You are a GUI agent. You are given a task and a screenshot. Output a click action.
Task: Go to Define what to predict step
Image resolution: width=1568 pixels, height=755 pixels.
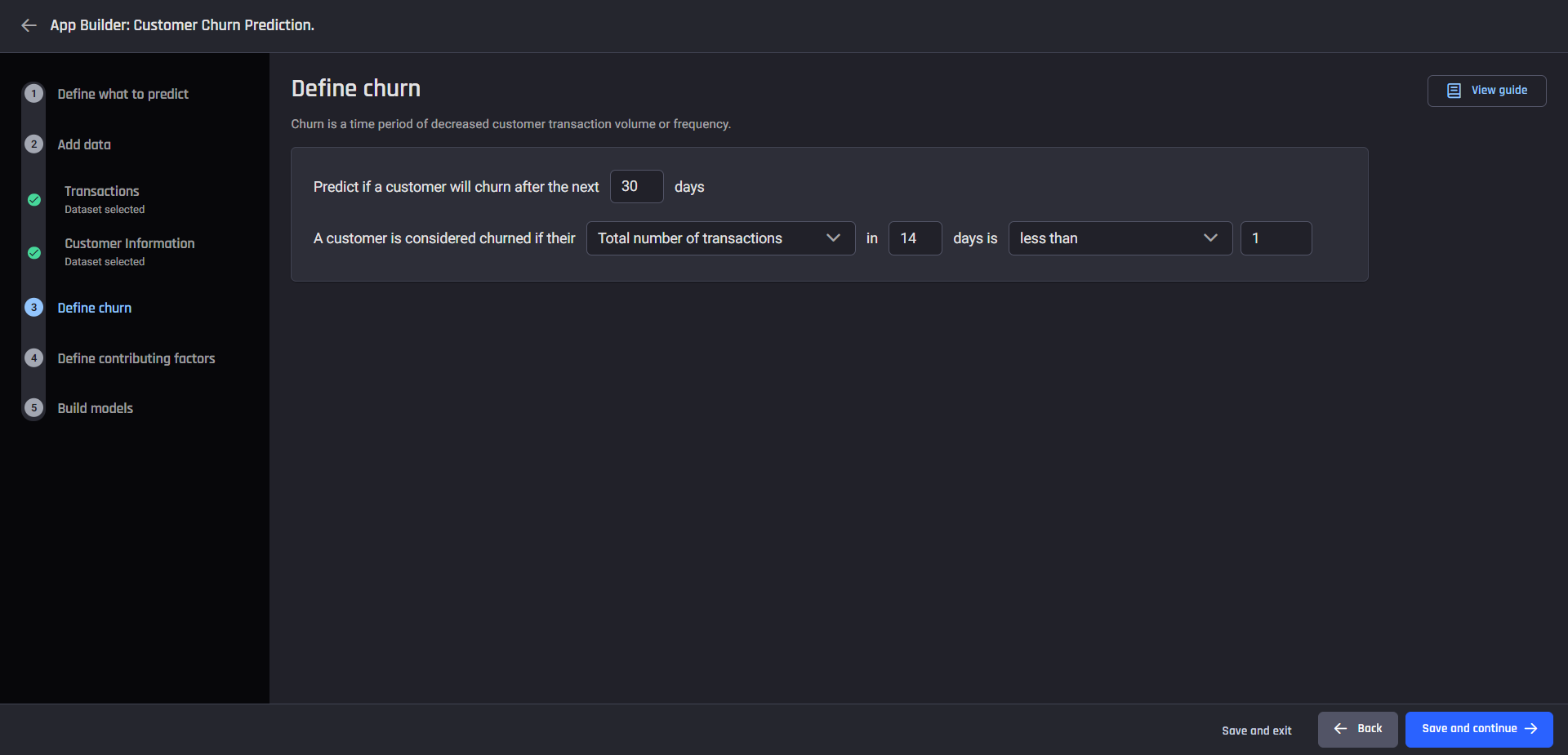point(122,94)
